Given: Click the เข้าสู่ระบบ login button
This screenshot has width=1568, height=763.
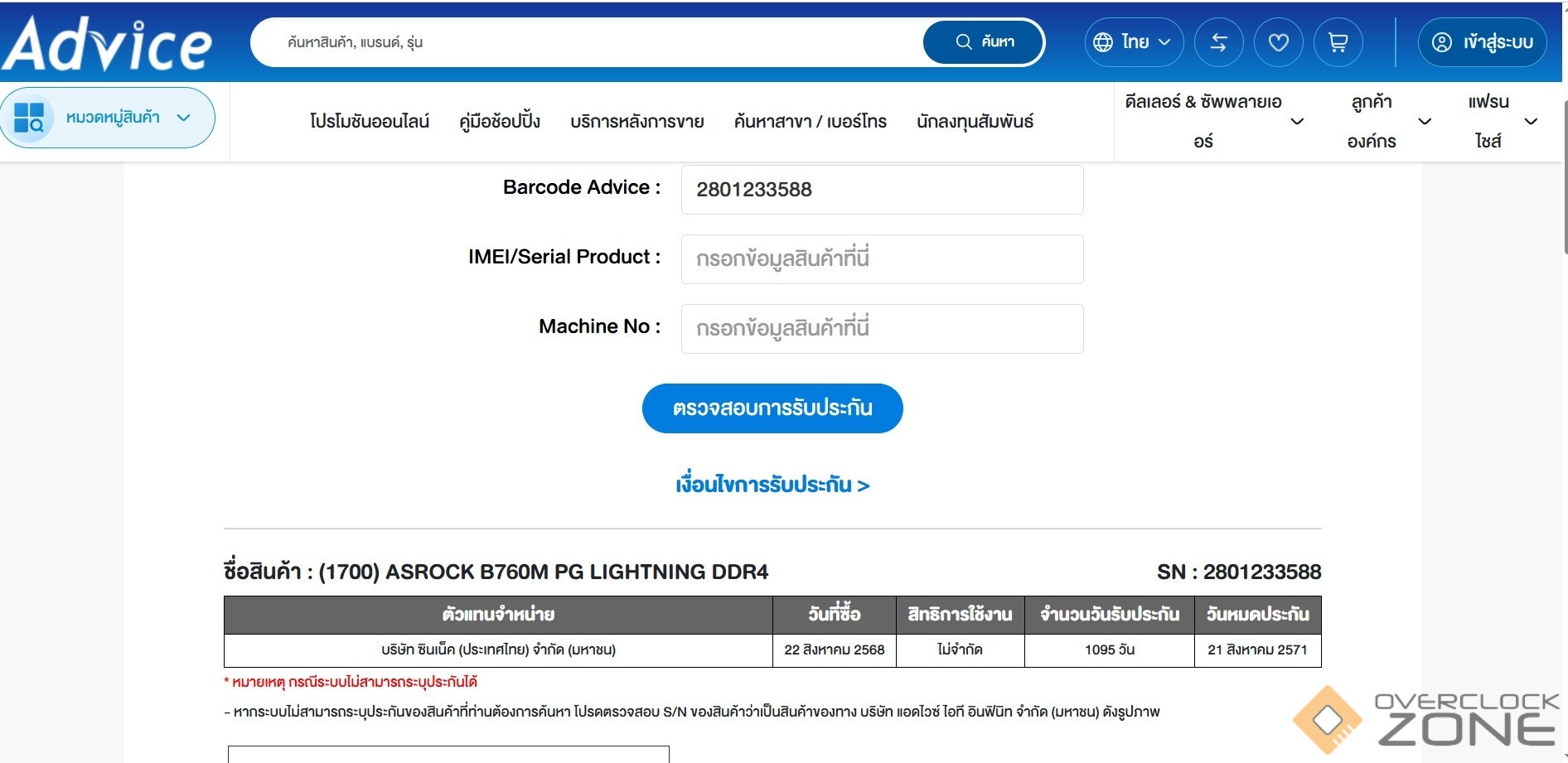Looking at the screenshot, I should click(x=1482, y=42).
